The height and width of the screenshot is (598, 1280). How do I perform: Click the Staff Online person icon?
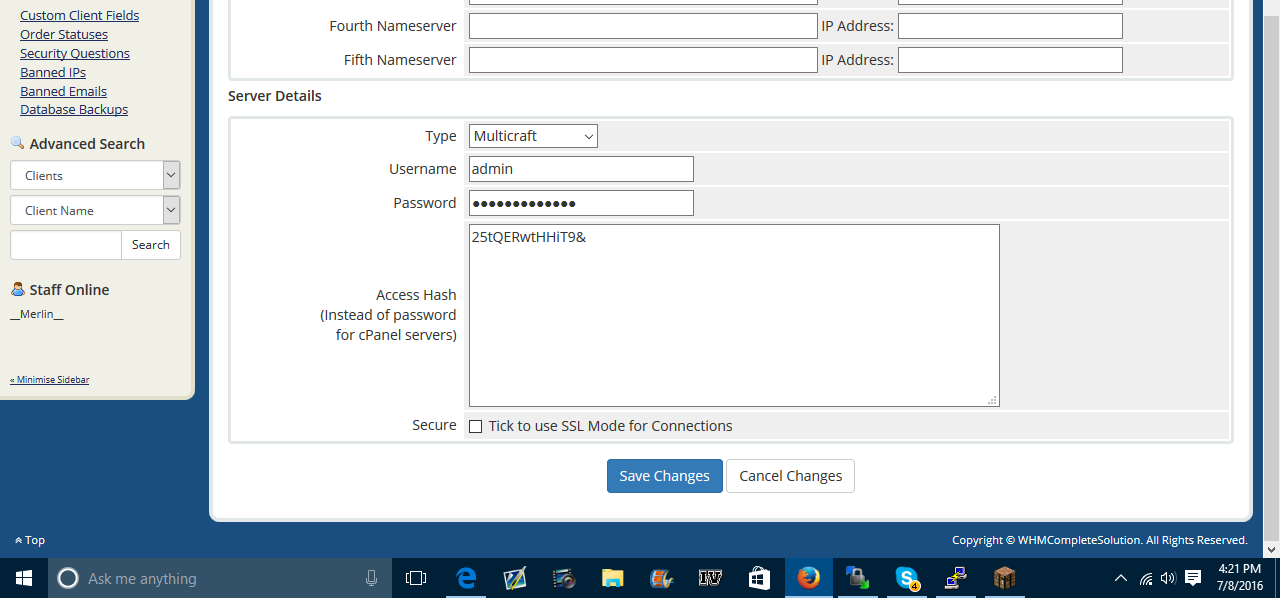pyautogui.click(x=18, y=289)
